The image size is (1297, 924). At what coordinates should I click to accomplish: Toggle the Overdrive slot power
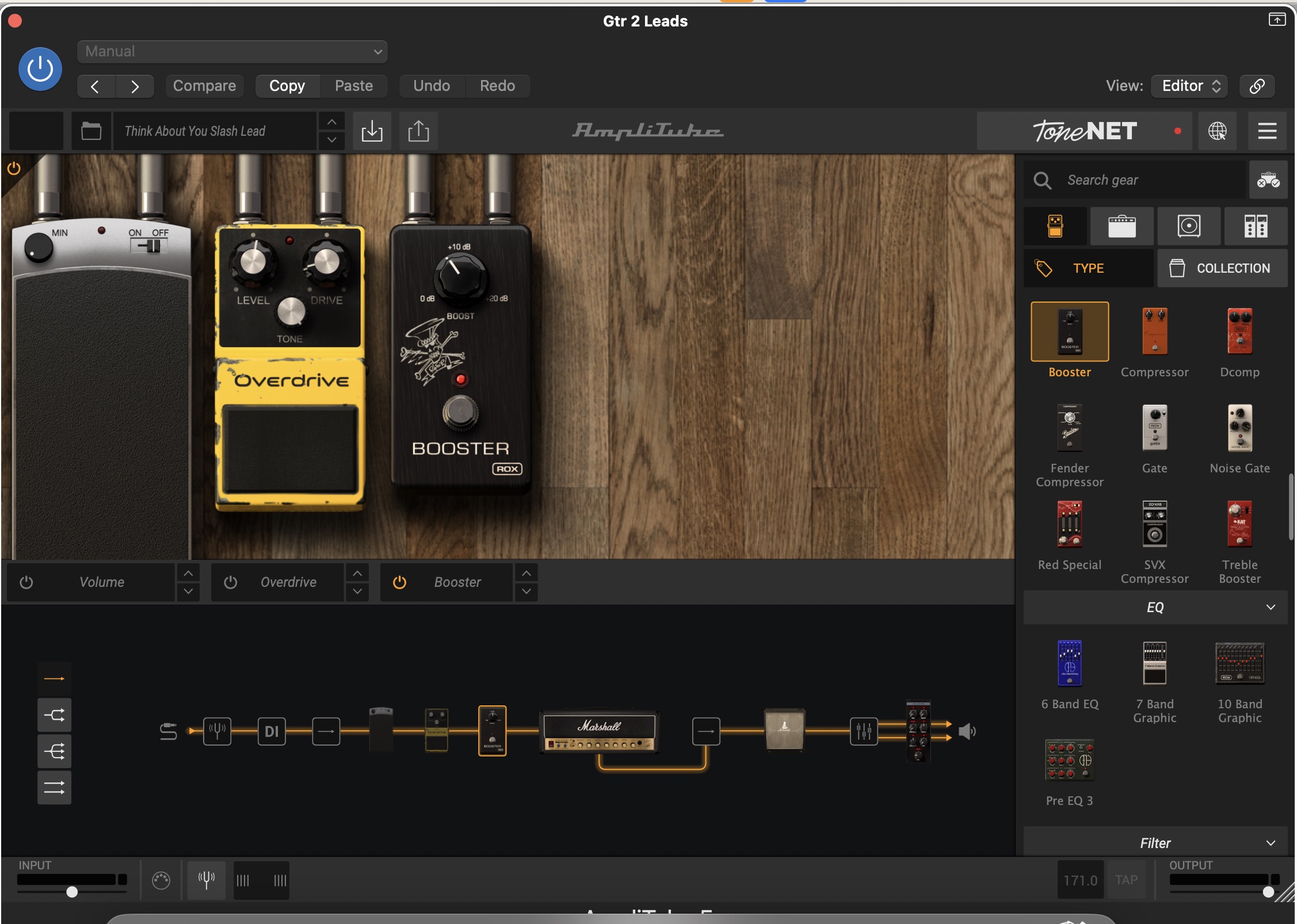[230, 582]
